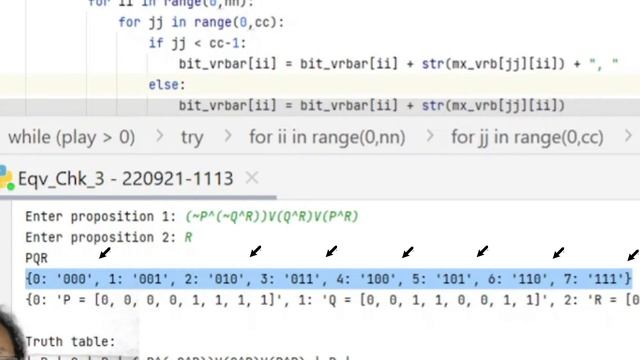
Task: Select the 'while (play > 0)' breadcrumb
Action: [71, 138]
